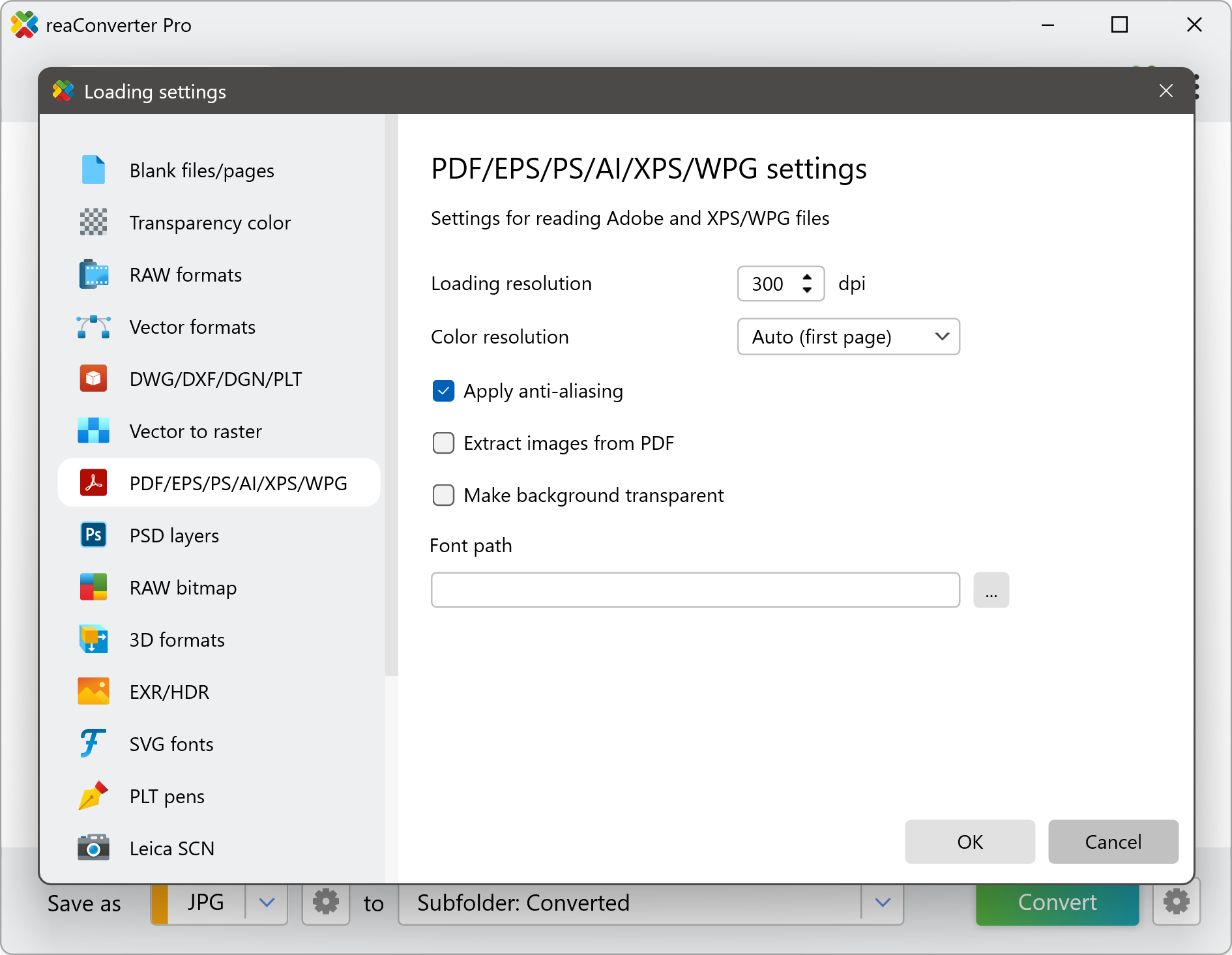Click the Font path text field

[x=695, y=590]
